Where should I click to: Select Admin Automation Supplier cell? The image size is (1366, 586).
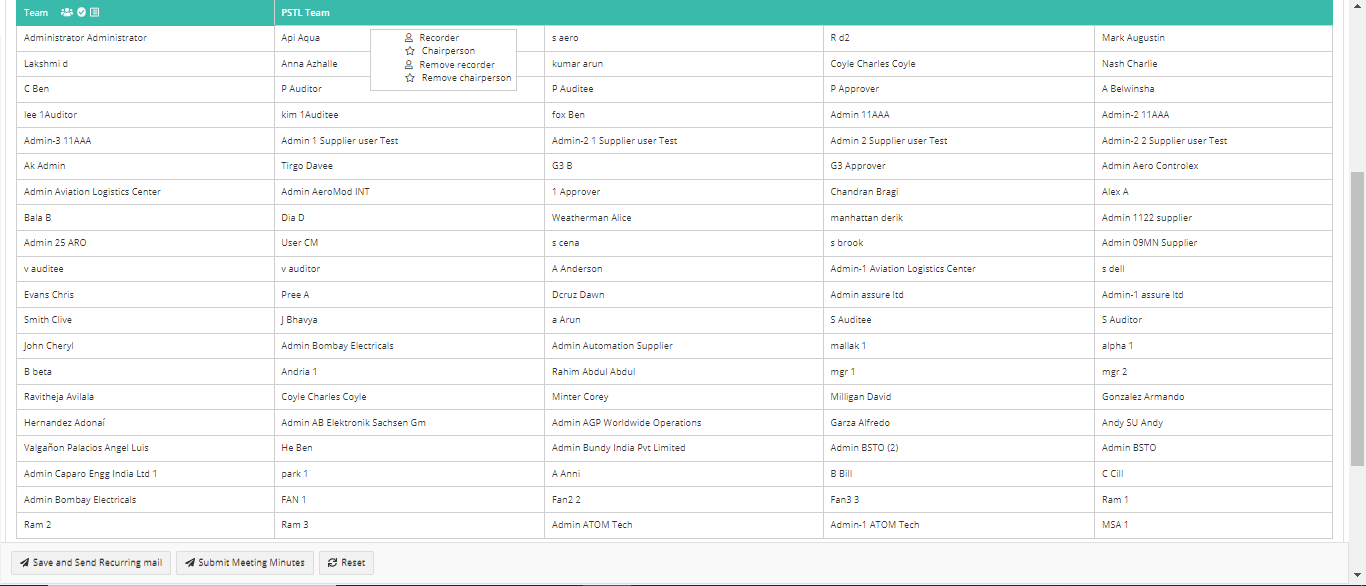pos(684,346)
